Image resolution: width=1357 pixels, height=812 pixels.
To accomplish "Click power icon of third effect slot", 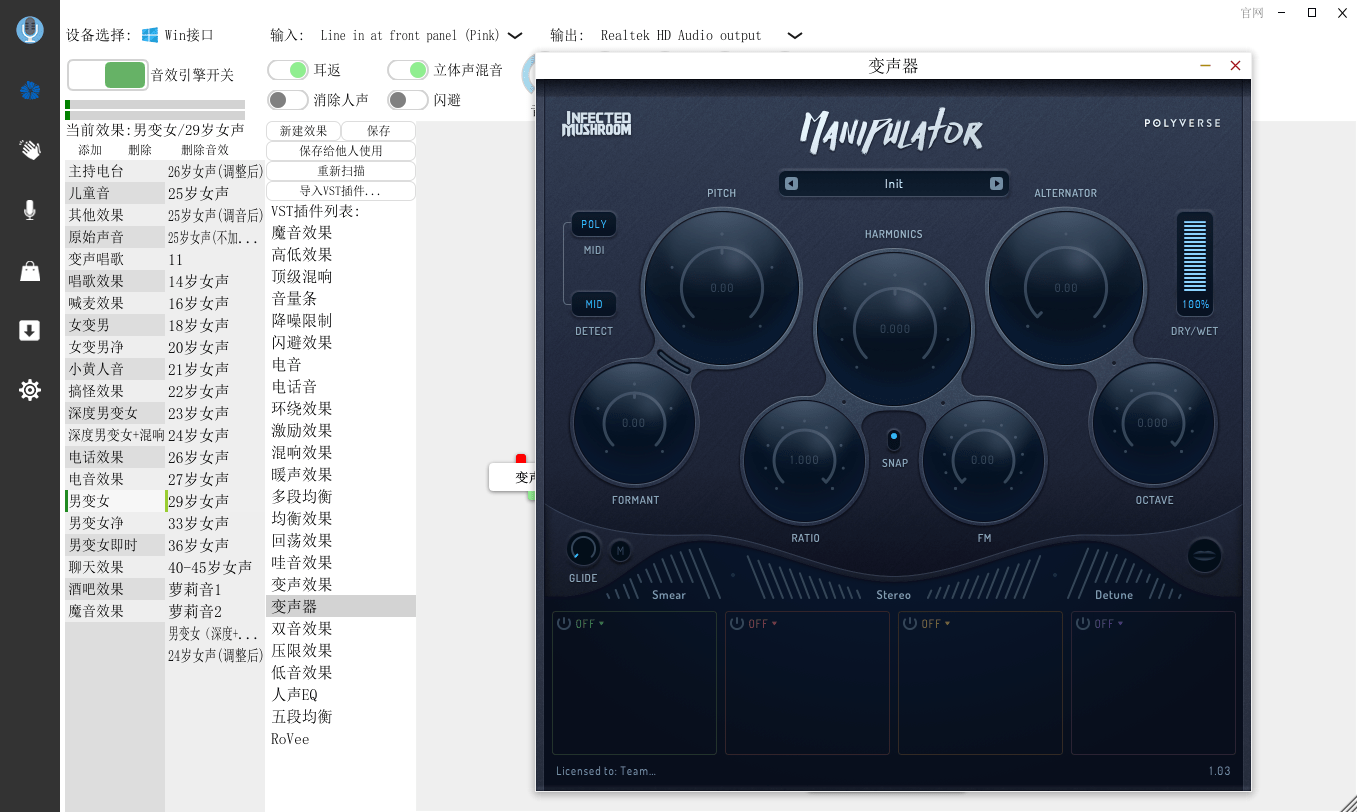I will point(910,623).
